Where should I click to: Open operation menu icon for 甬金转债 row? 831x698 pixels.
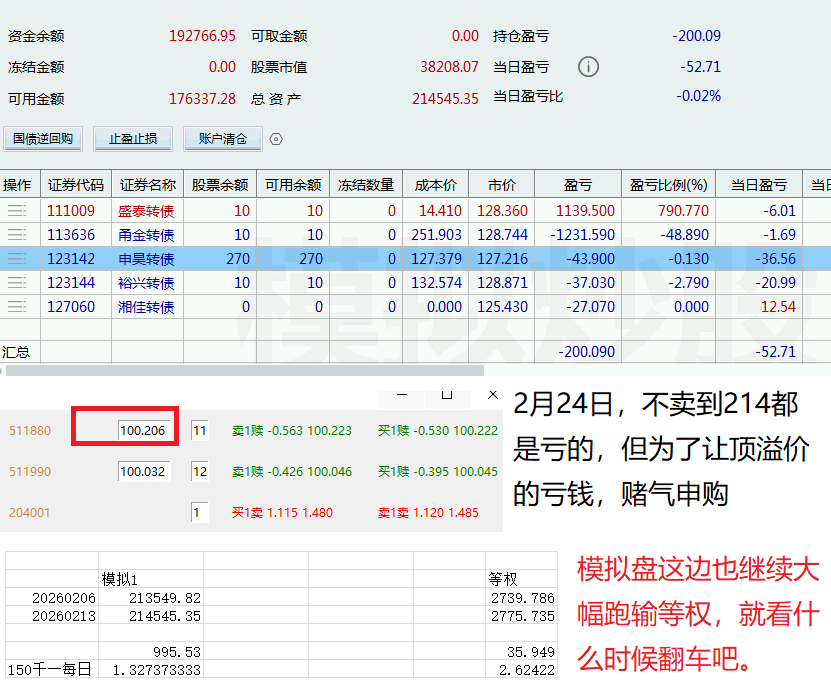pos(17,235)
